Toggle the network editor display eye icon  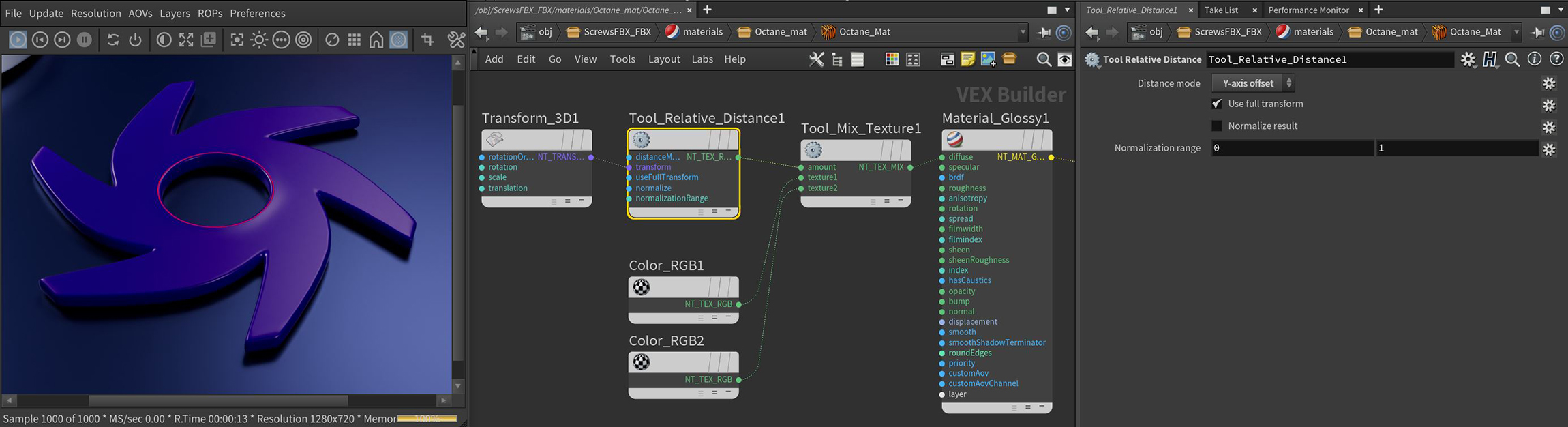pyautogui.click(x=1064, y=59)
